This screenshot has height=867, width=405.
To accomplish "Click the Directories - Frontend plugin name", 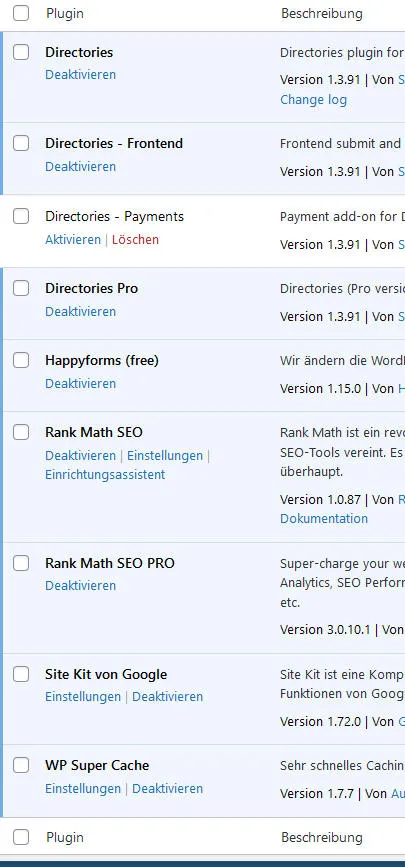I will coord(114,143).
